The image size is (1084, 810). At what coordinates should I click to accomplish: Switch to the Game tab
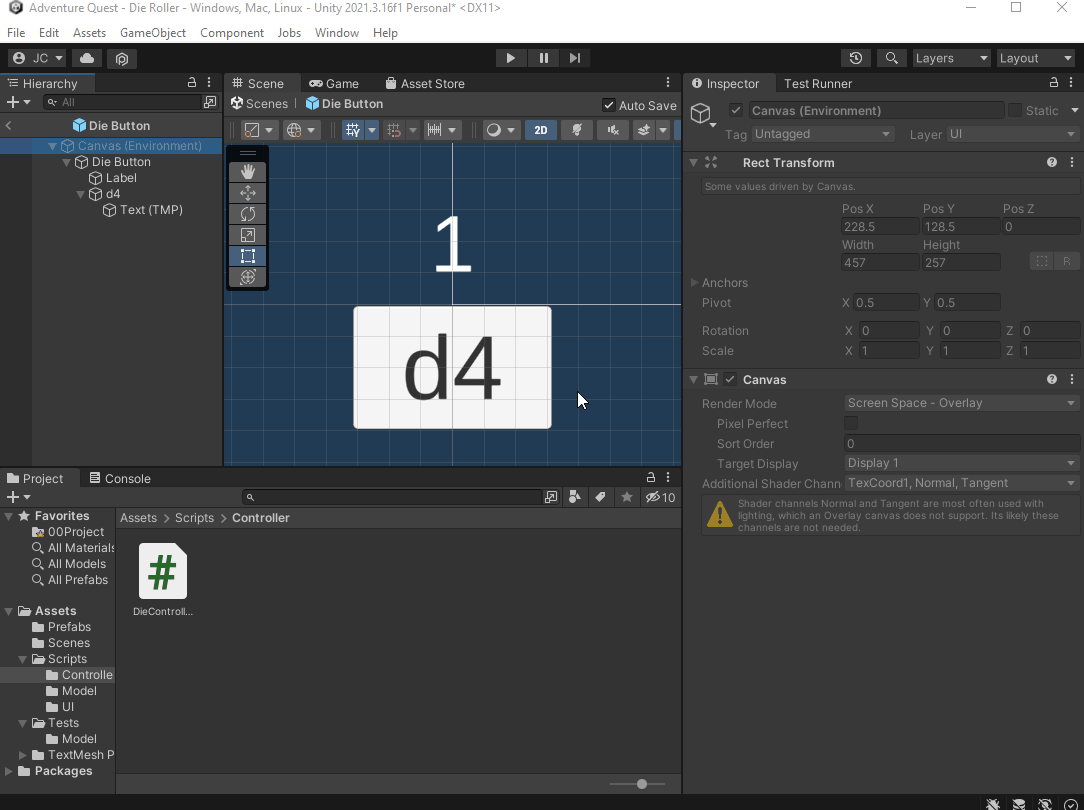pyautogui.click(x=334, y=83)
